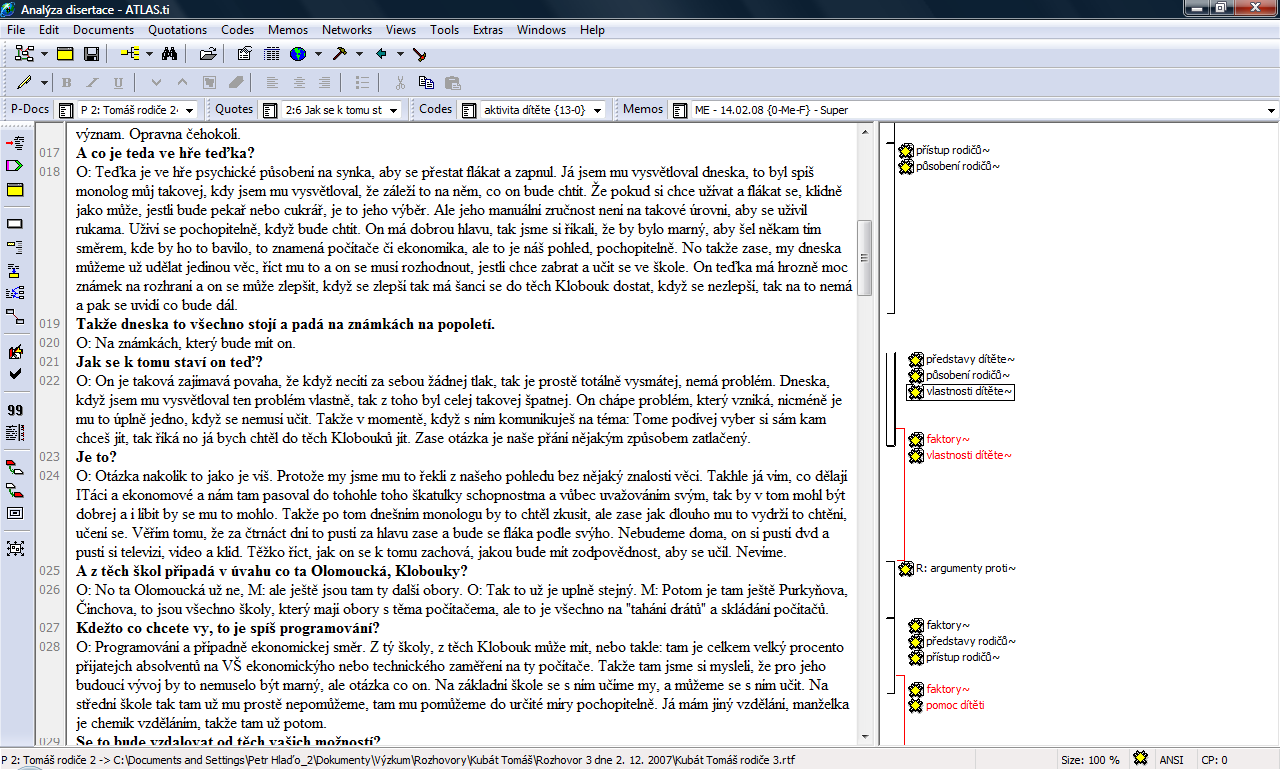Image resolution: width=1280 pixels, height=770 pixels.
Task: Save project with the floppy disk icon
Action: tap(91, 53)
